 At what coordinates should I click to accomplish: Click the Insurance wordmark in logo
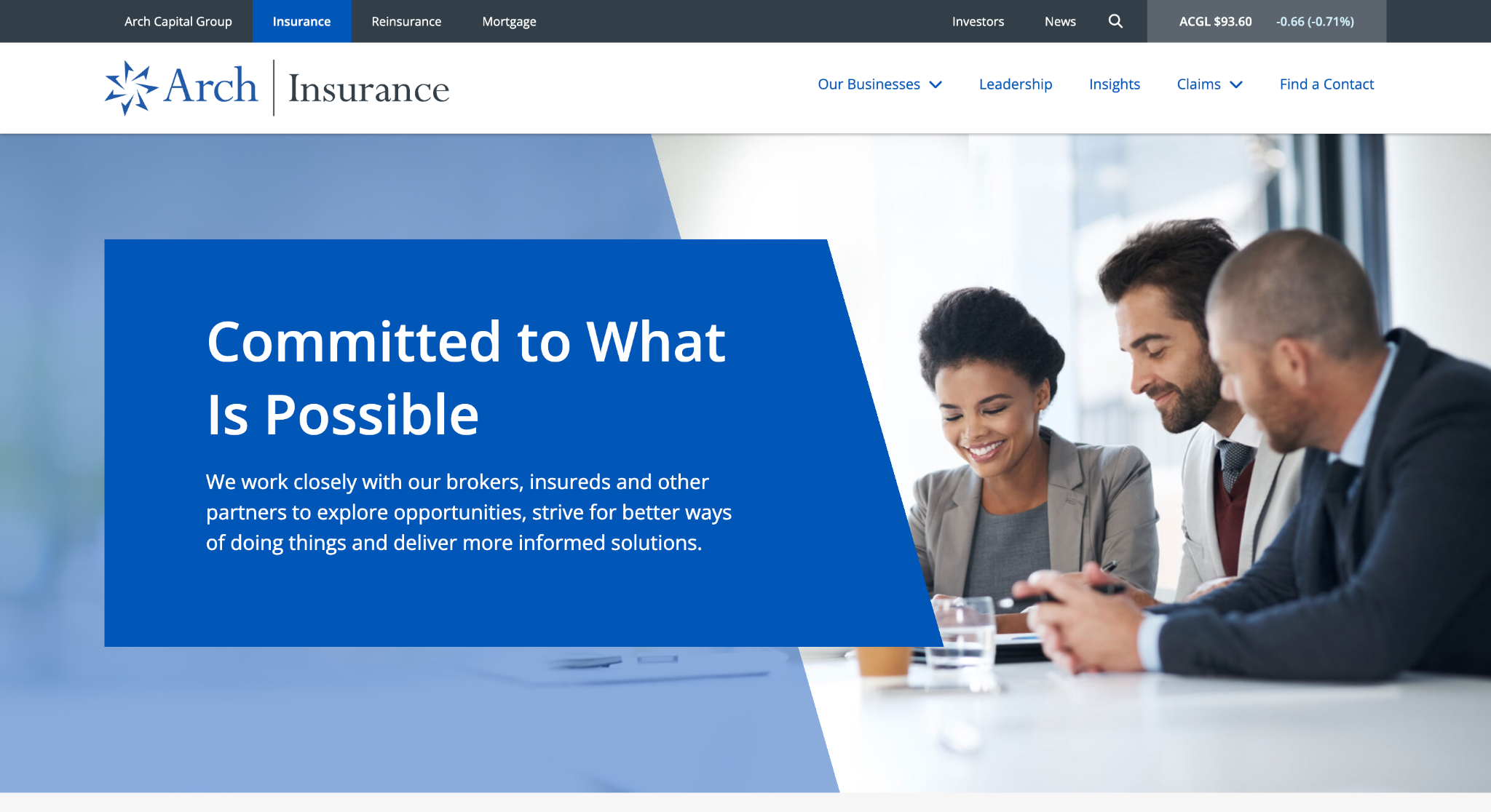pos(369,89)
